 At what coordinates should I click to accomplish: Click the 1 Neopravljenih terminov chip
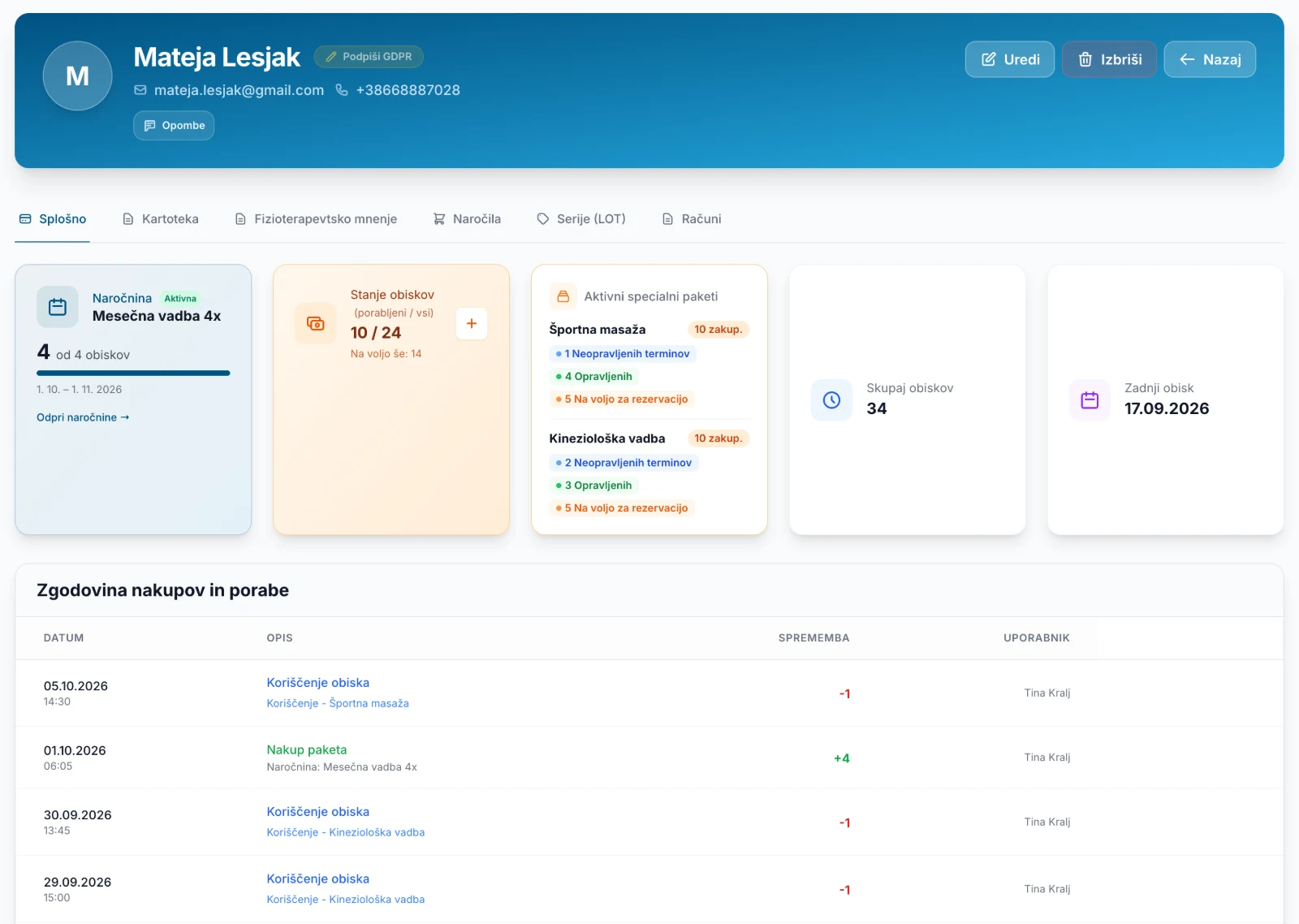tap(623, 354)
